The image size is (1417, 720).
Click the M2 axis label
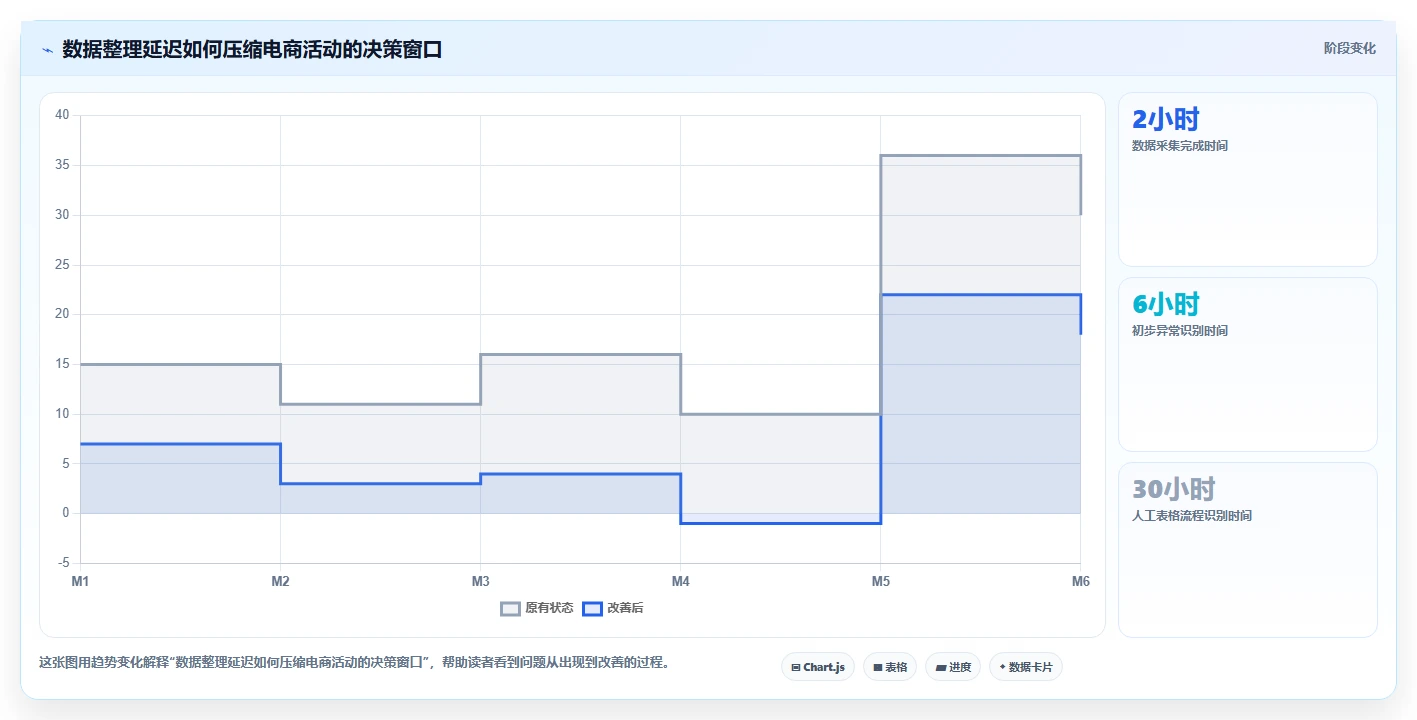pyautogui.click(x=281, y=581)
